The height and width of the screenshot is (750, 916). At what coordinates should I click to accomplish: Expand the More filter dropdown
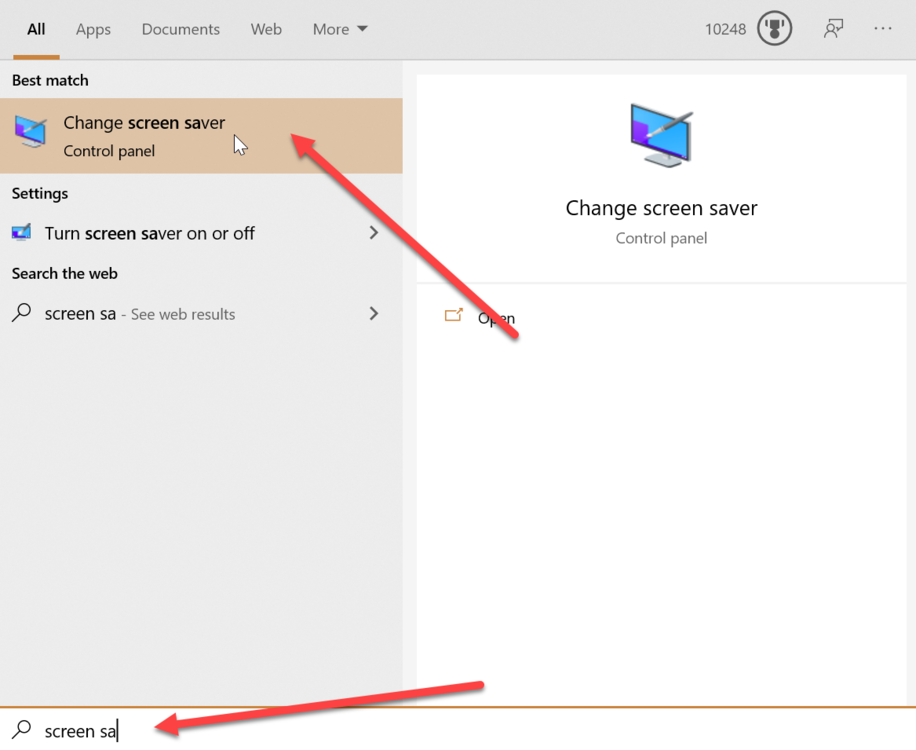tap(340, 29)
